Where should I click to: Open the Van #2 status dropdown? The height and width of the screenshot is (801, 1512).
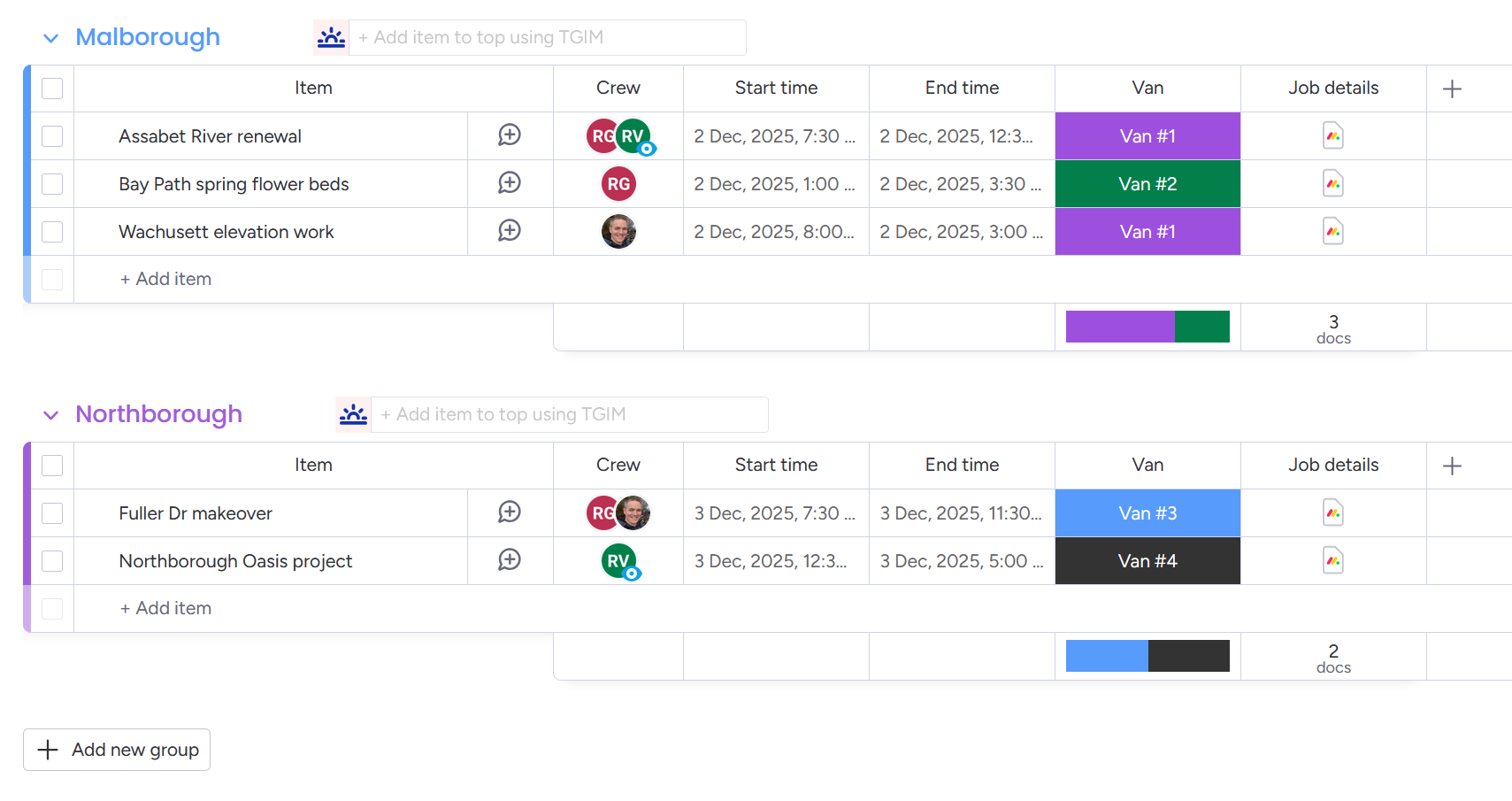tap(1147, 184)
